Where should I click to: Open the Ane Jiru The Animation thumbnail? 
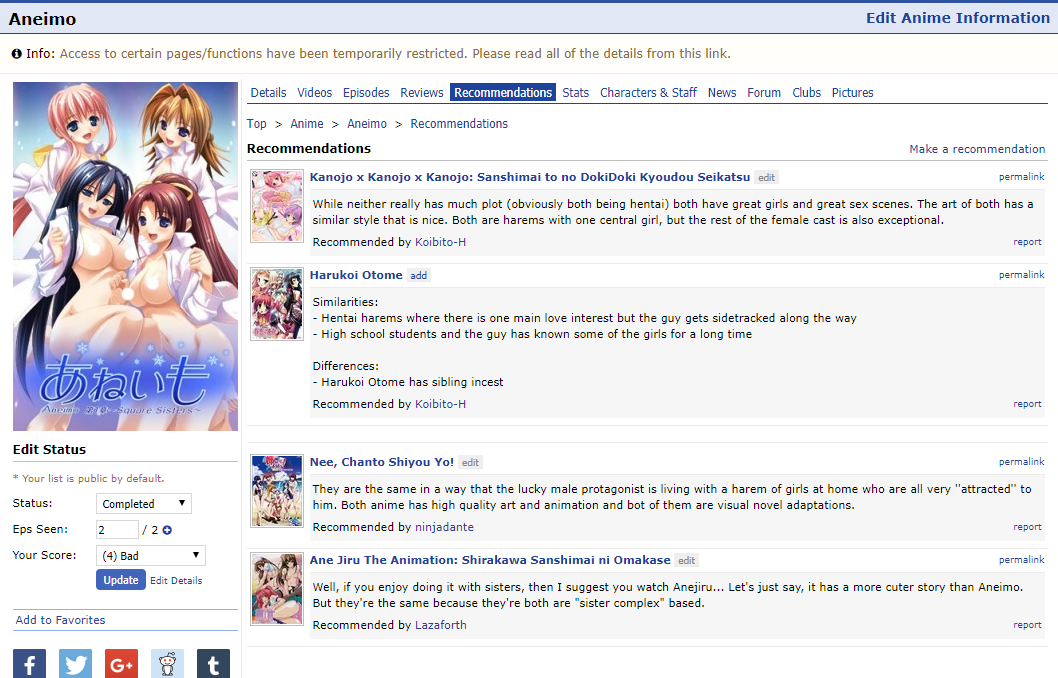coord(277,589)
